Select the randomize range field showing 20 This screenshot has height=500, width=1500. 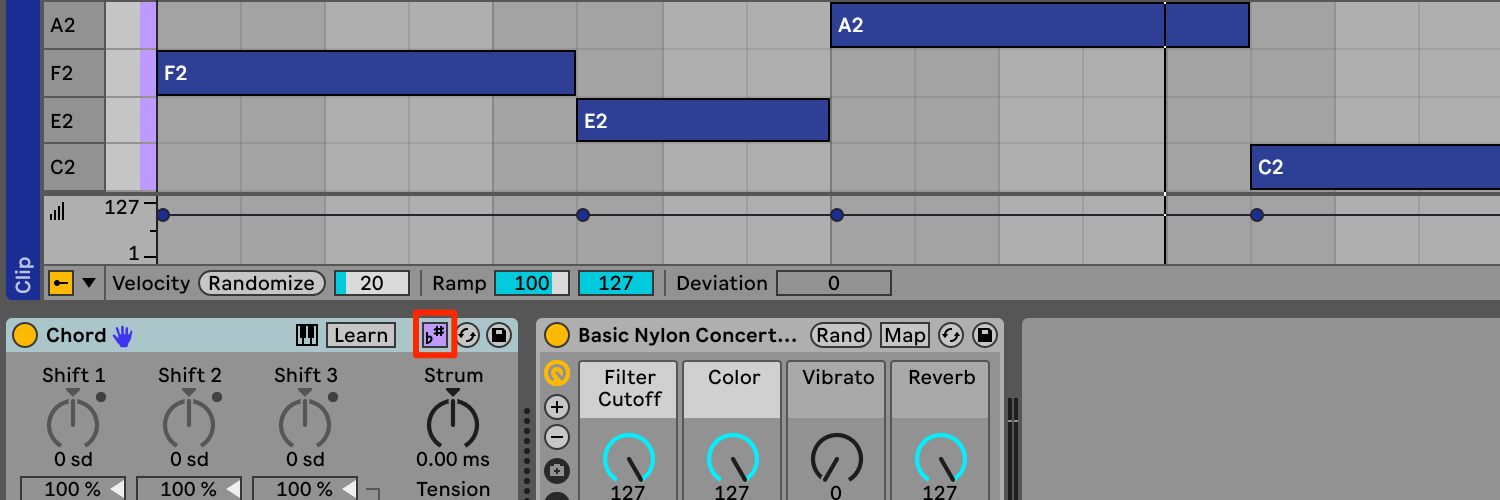tap(372, 283)
